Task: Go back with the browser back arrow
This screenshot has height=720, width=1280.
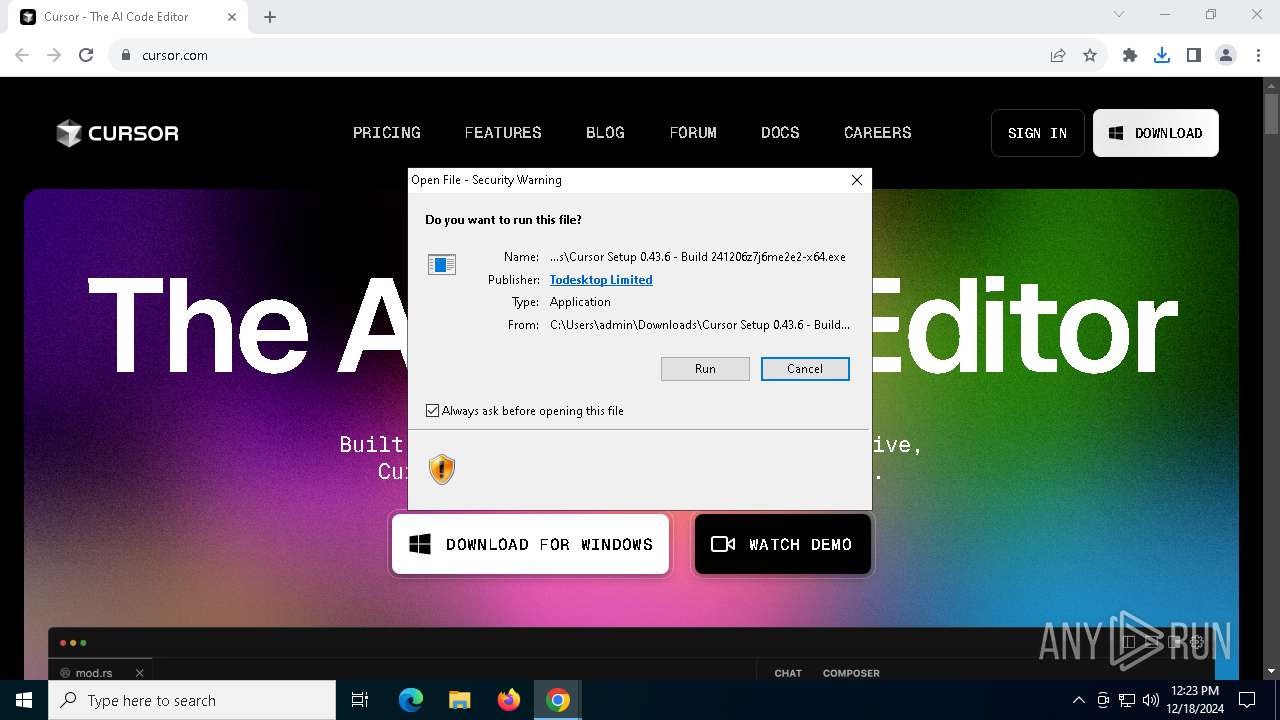Action: [22, 56]
